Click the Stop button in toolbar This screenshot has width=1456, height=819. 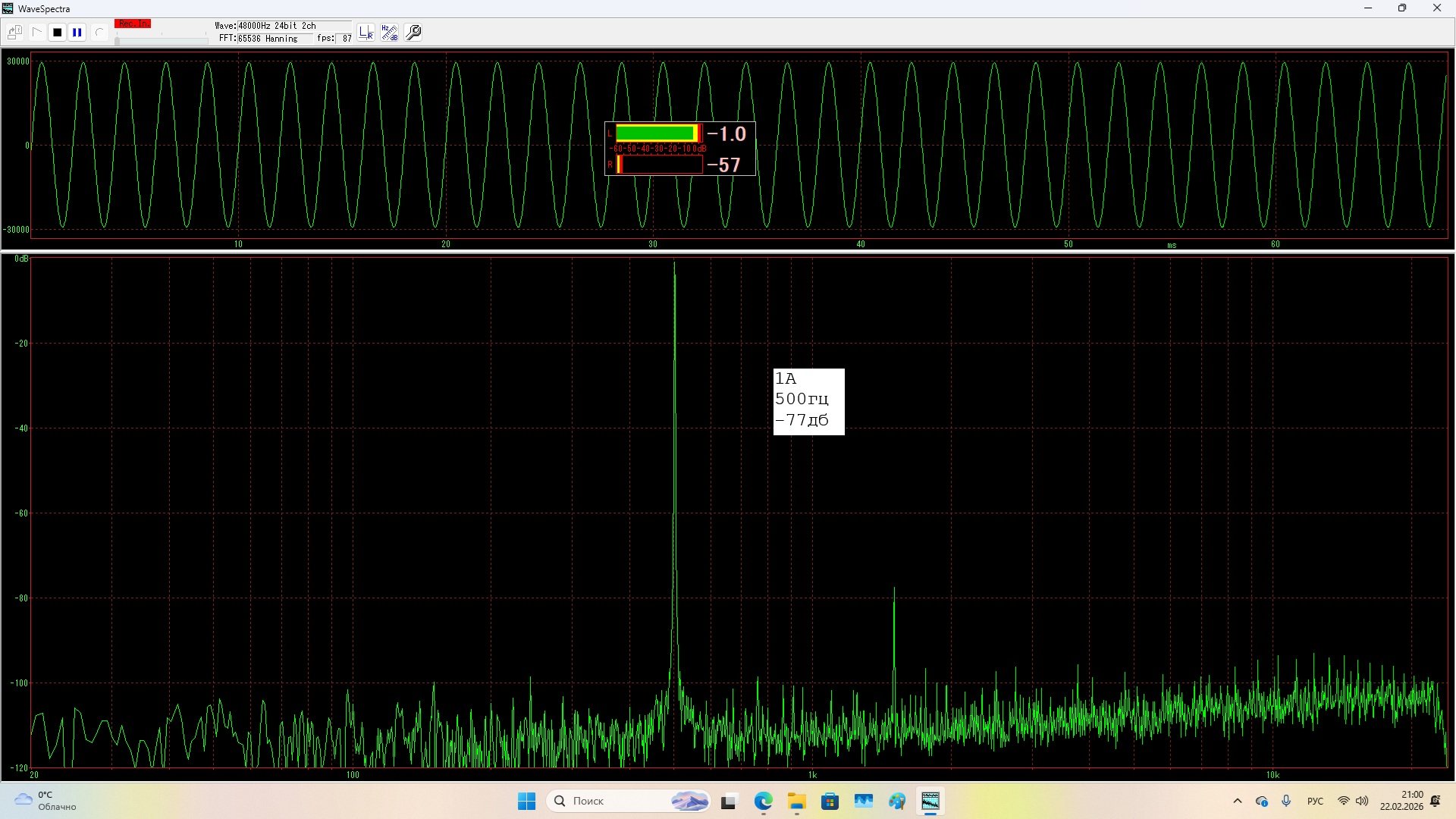(x=57, y=33)
